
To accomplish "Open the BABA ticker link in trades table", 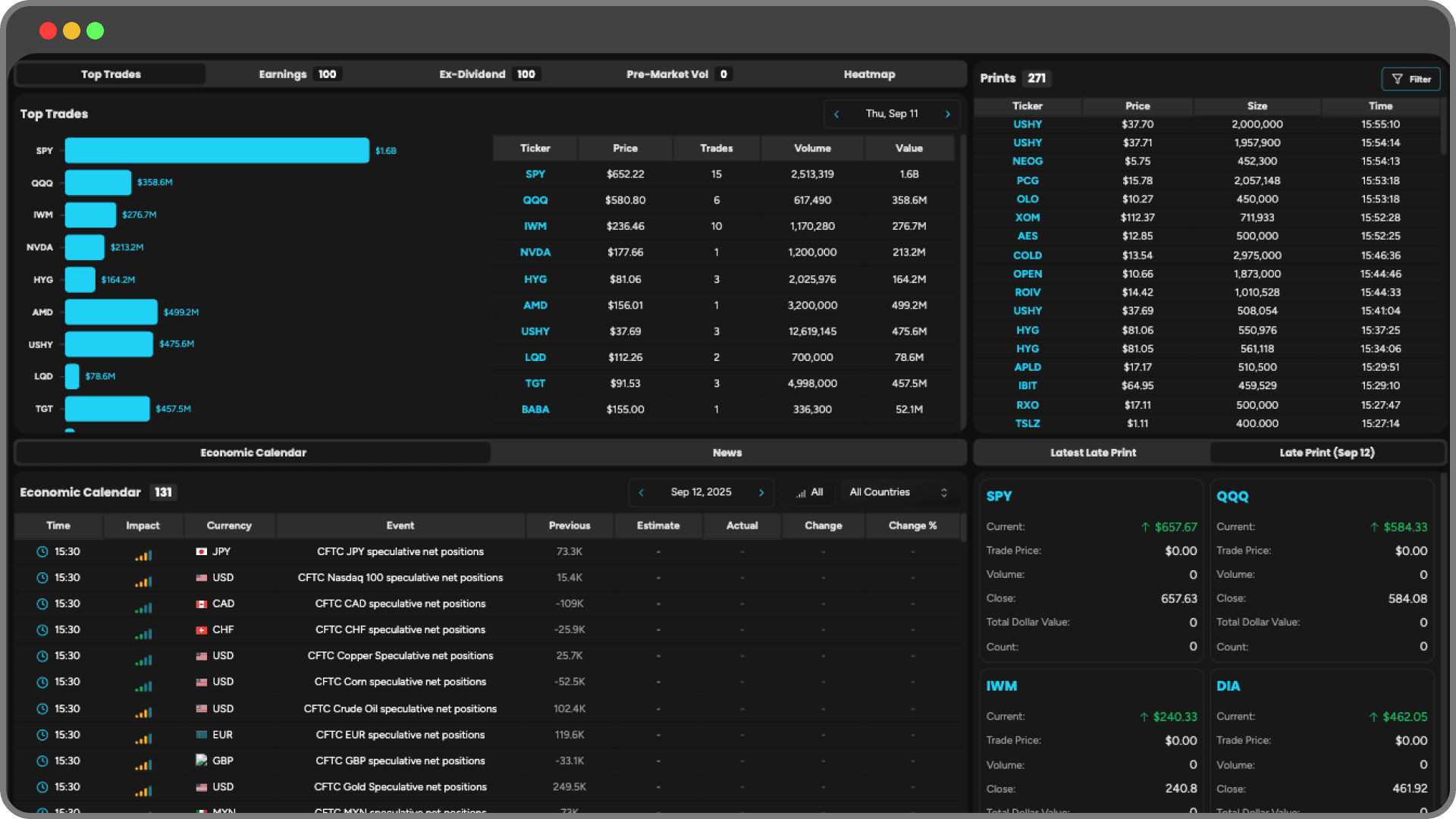I will click(x=535, y=409).
